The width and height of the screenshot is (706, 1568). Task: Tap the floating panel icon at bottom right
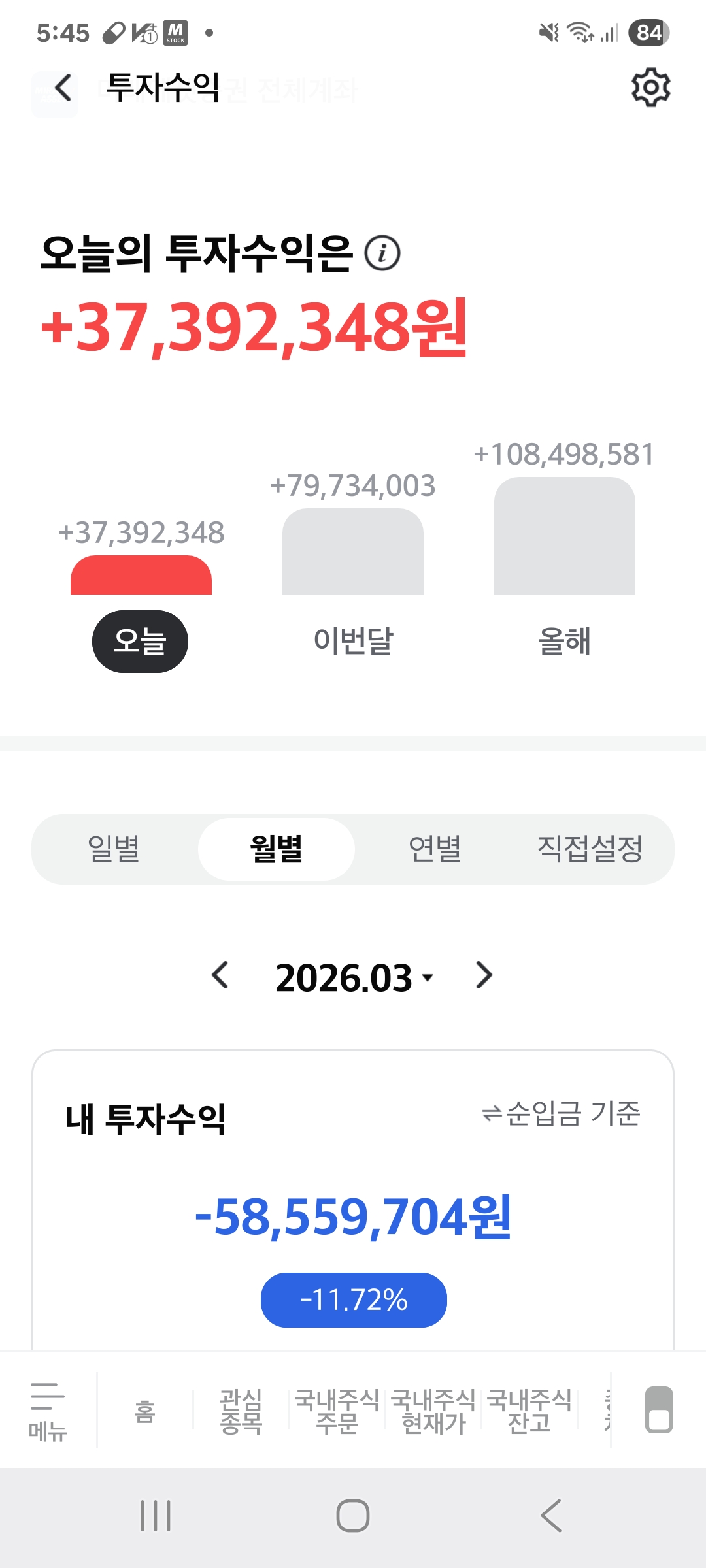(658, 1410)
